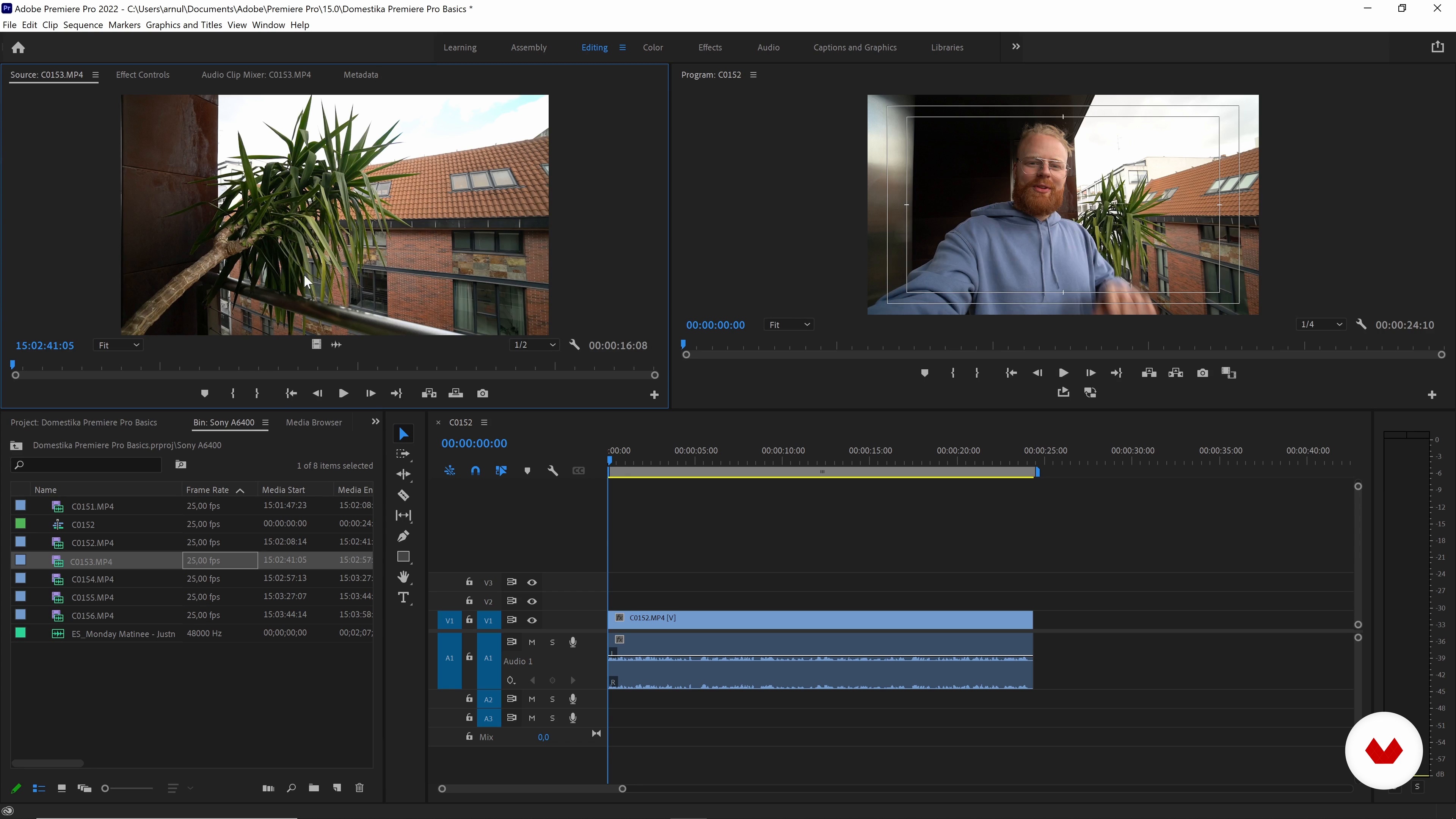Step forward one frame in Program
1456x819 pixels.
coord(1090,373)
